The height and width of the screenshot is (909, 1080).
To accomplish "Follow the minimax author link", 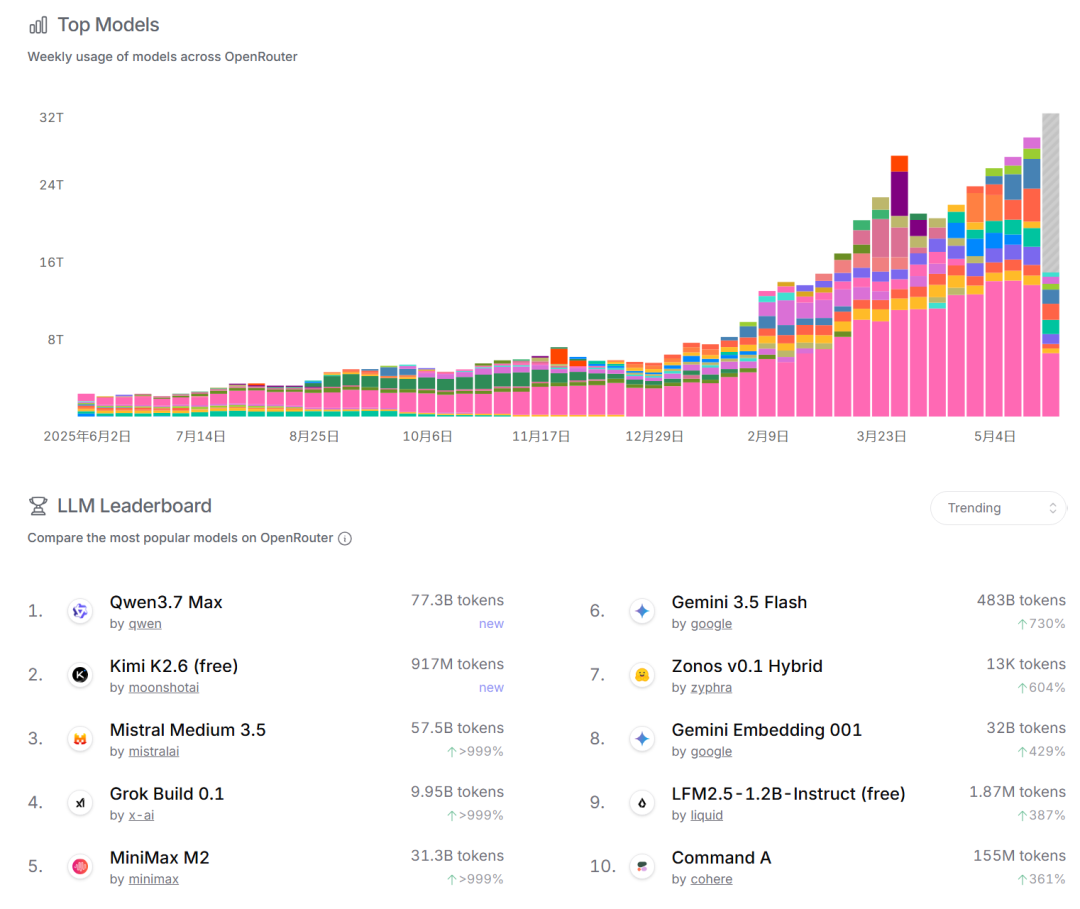I will pyautogui.click(x=154, y=879).
